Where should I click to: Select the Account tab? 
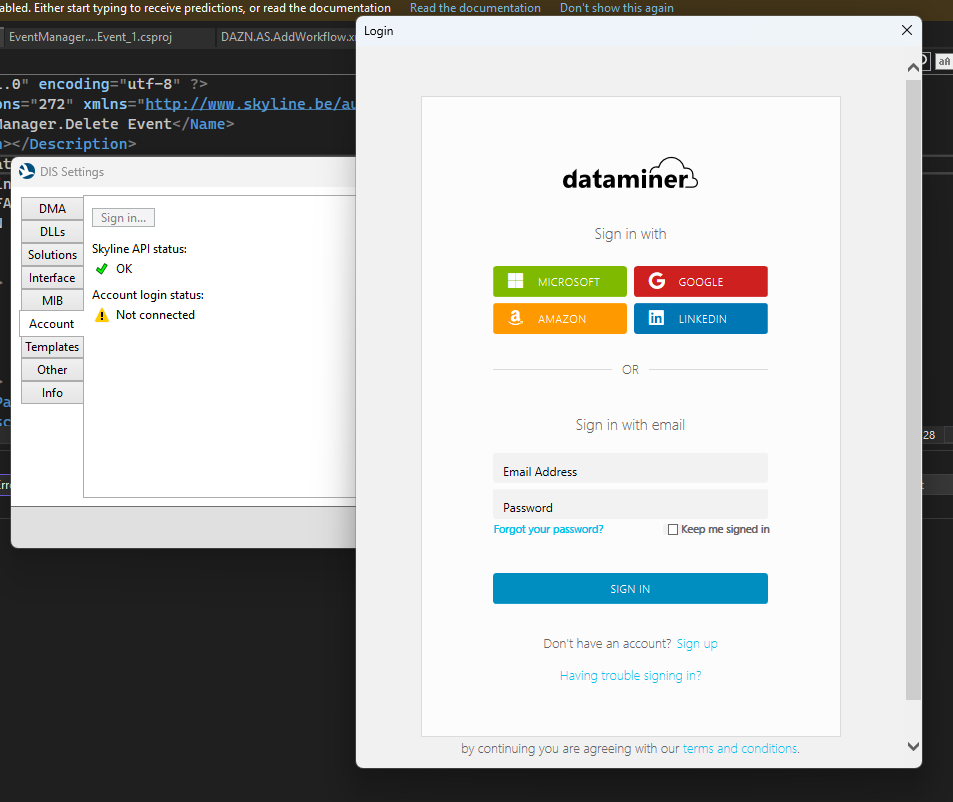[52, 324]
